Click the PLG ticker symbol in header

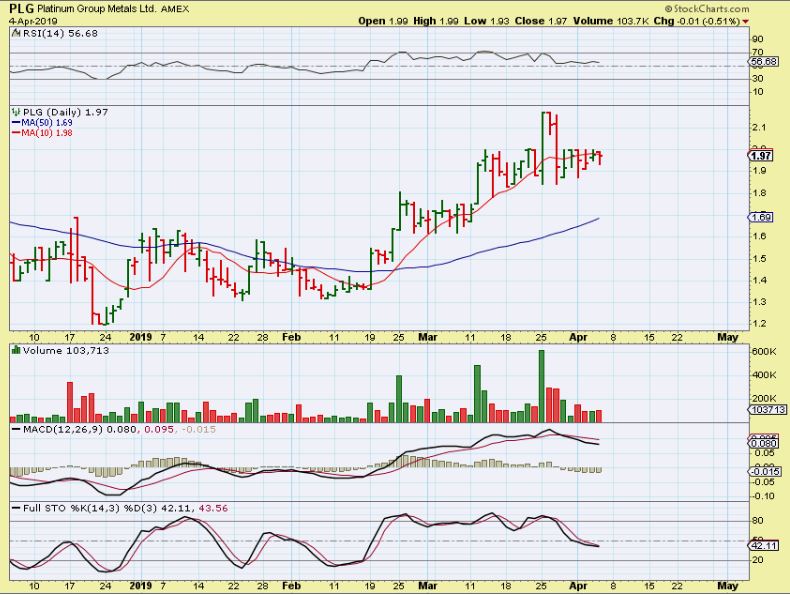coord(22,9)
